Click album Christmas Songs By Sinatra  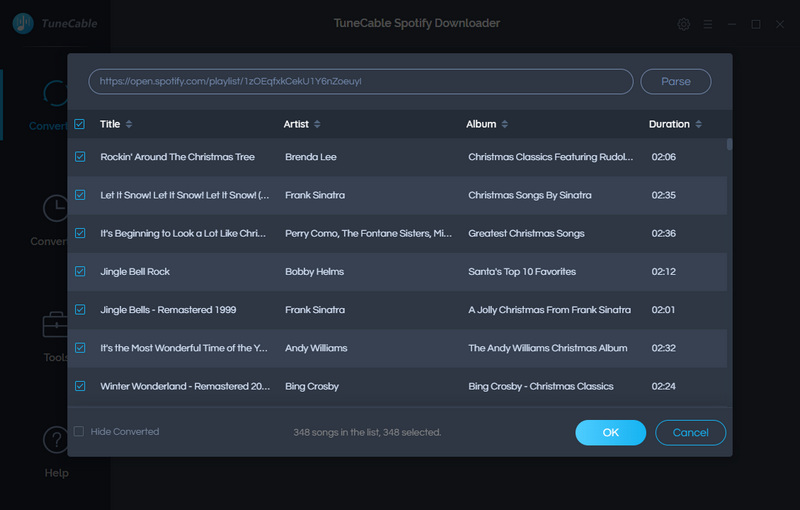[530, 195]
